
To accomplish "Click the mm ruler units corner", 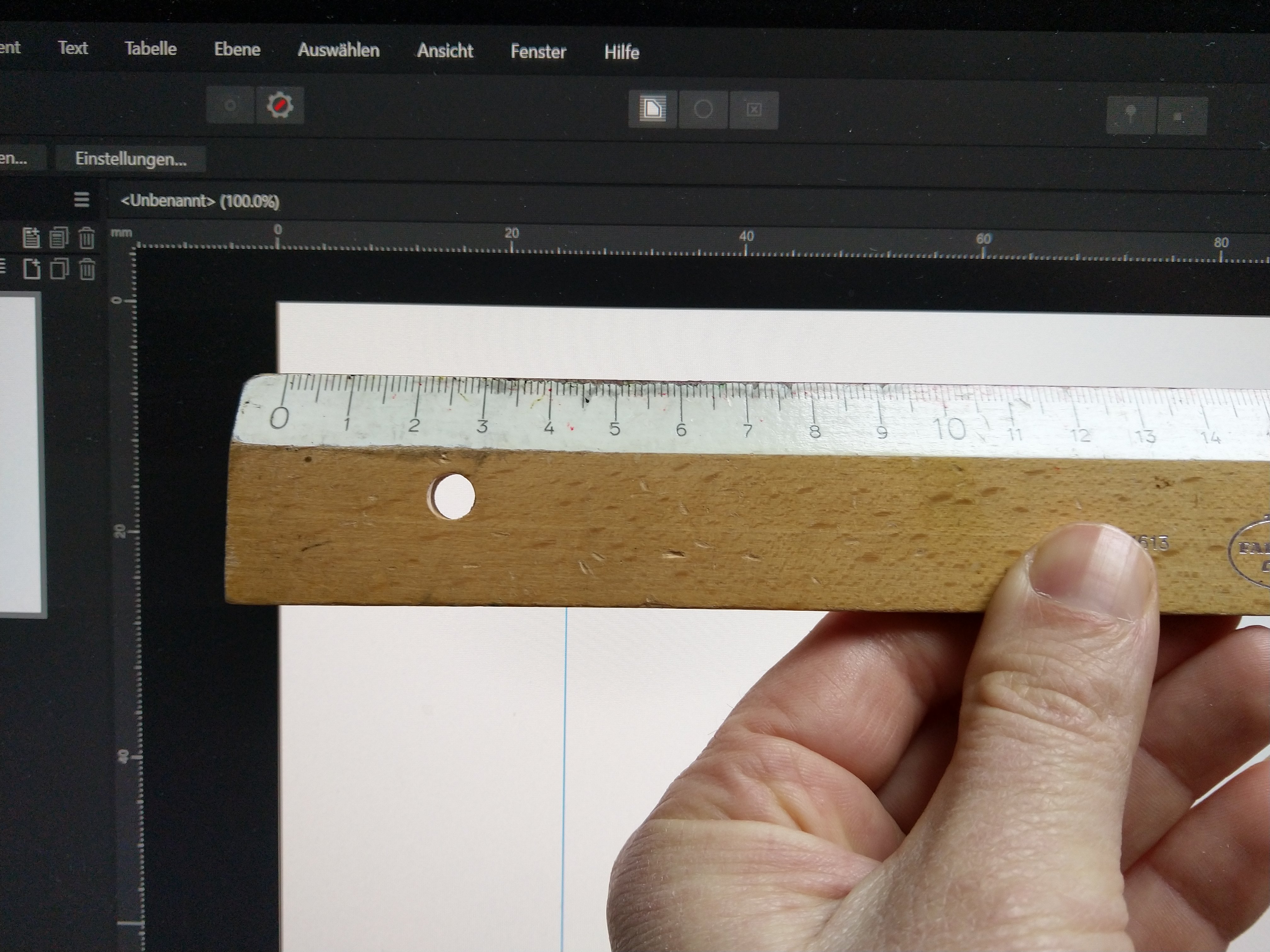I will point(121,233).
